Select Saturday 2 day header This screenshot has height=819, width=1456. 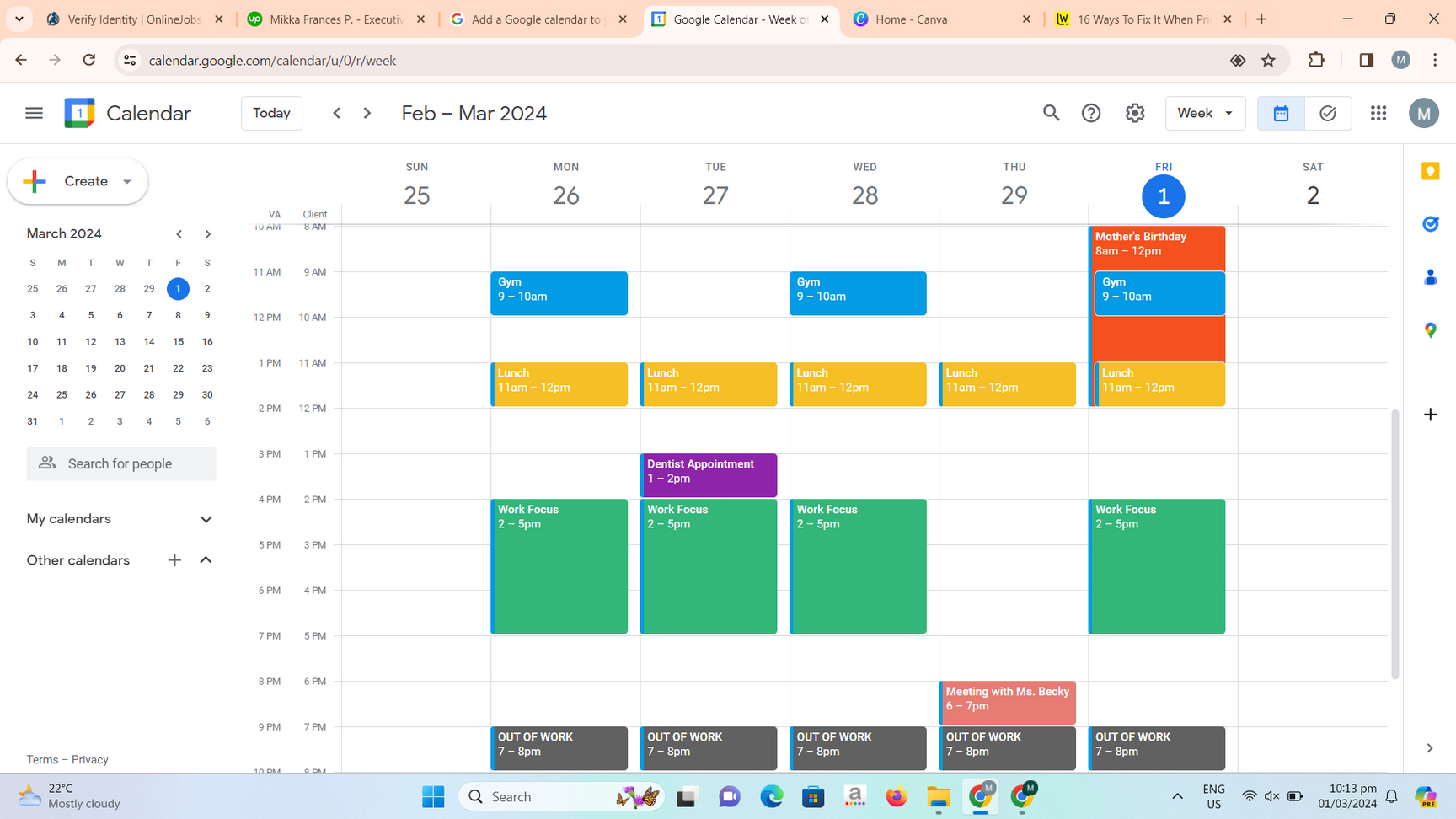[x=1313, y=195]
